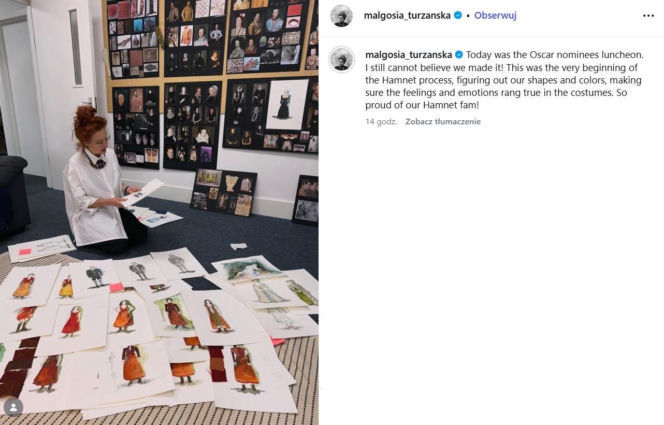Click the red dress costume sketch

(72, 320)
